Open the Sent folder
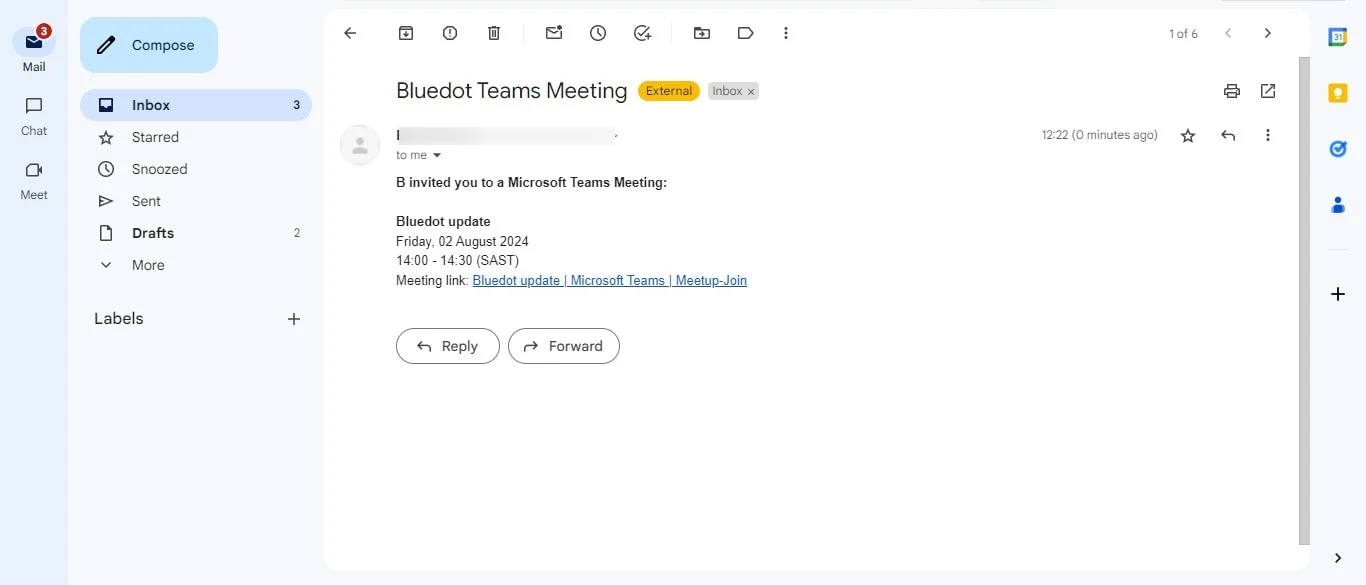This screenshot has width=1366, height=585. point(196,201)
